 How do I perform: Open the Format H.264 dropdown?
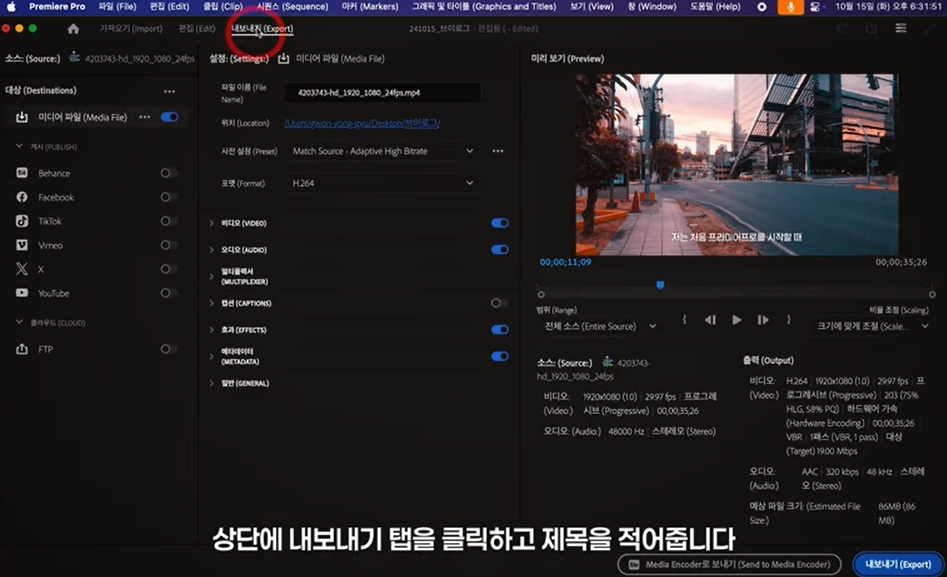383,183
